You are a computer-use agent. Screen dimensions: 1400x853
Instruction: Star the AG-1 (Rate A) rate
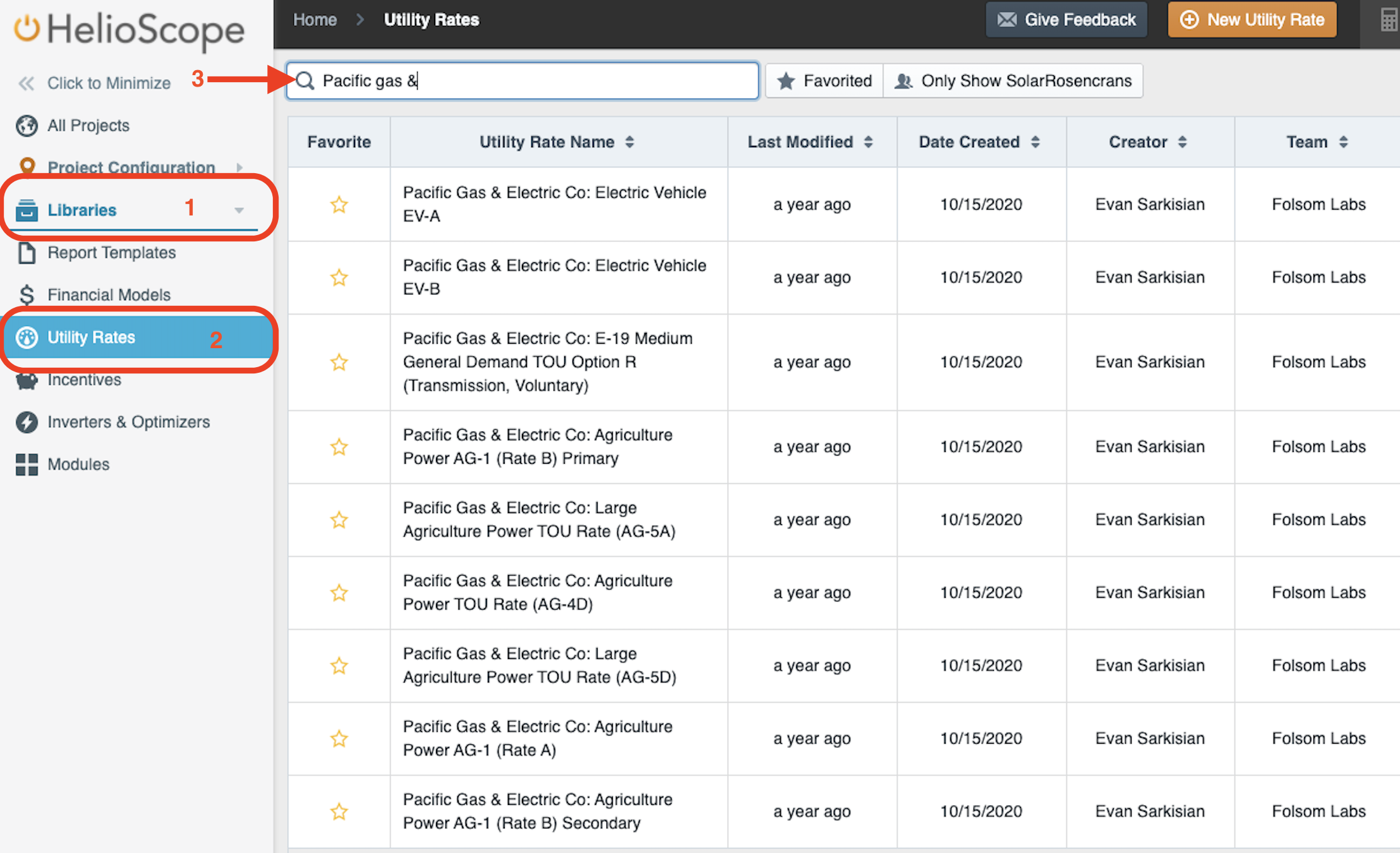pyautogui.click(x=339, y=739)
